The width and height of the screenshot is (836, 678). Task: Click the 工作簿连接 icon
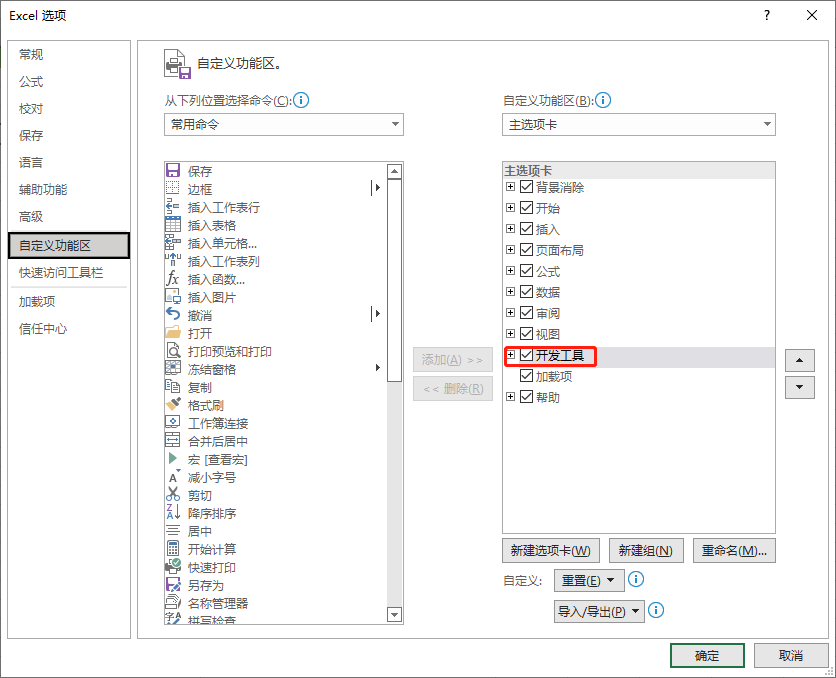point(173,423)
